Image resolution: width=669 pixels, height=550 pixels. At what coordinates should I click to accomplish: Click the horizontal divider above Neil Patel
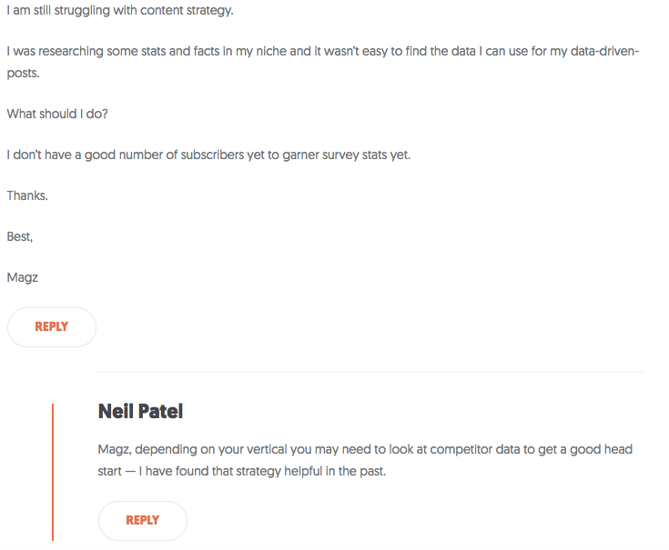click(371, 373)
